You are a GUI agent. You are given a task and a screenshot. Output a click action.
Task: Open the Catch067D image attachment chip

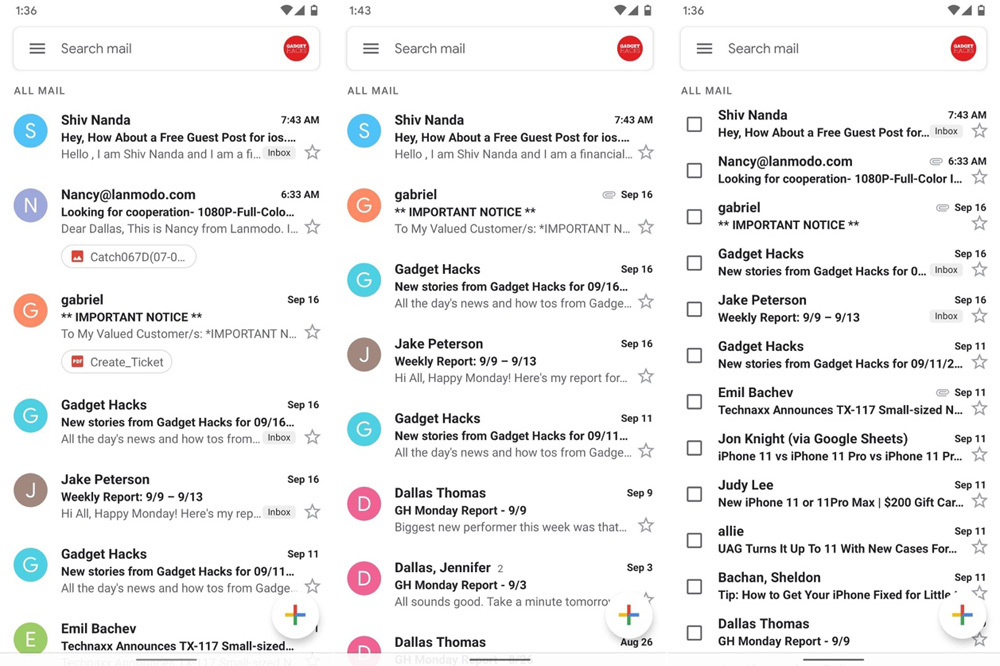129,257
